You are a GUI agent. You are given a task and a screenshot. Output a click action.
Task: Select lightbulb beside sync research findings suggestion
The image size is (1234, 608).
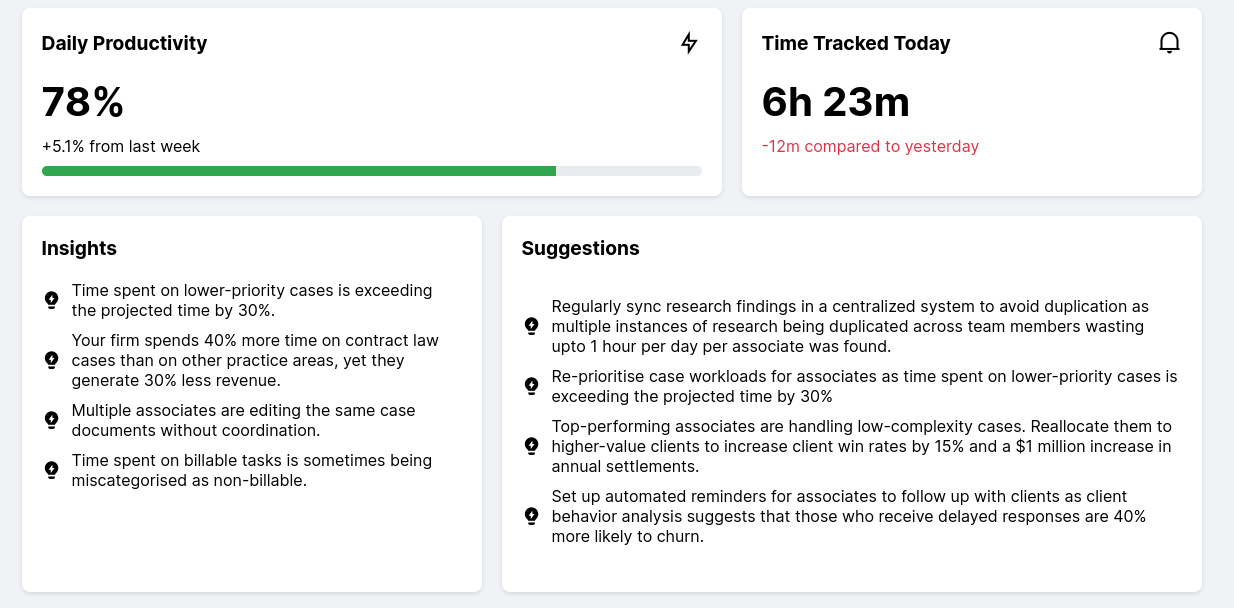(x=532, y=326)
